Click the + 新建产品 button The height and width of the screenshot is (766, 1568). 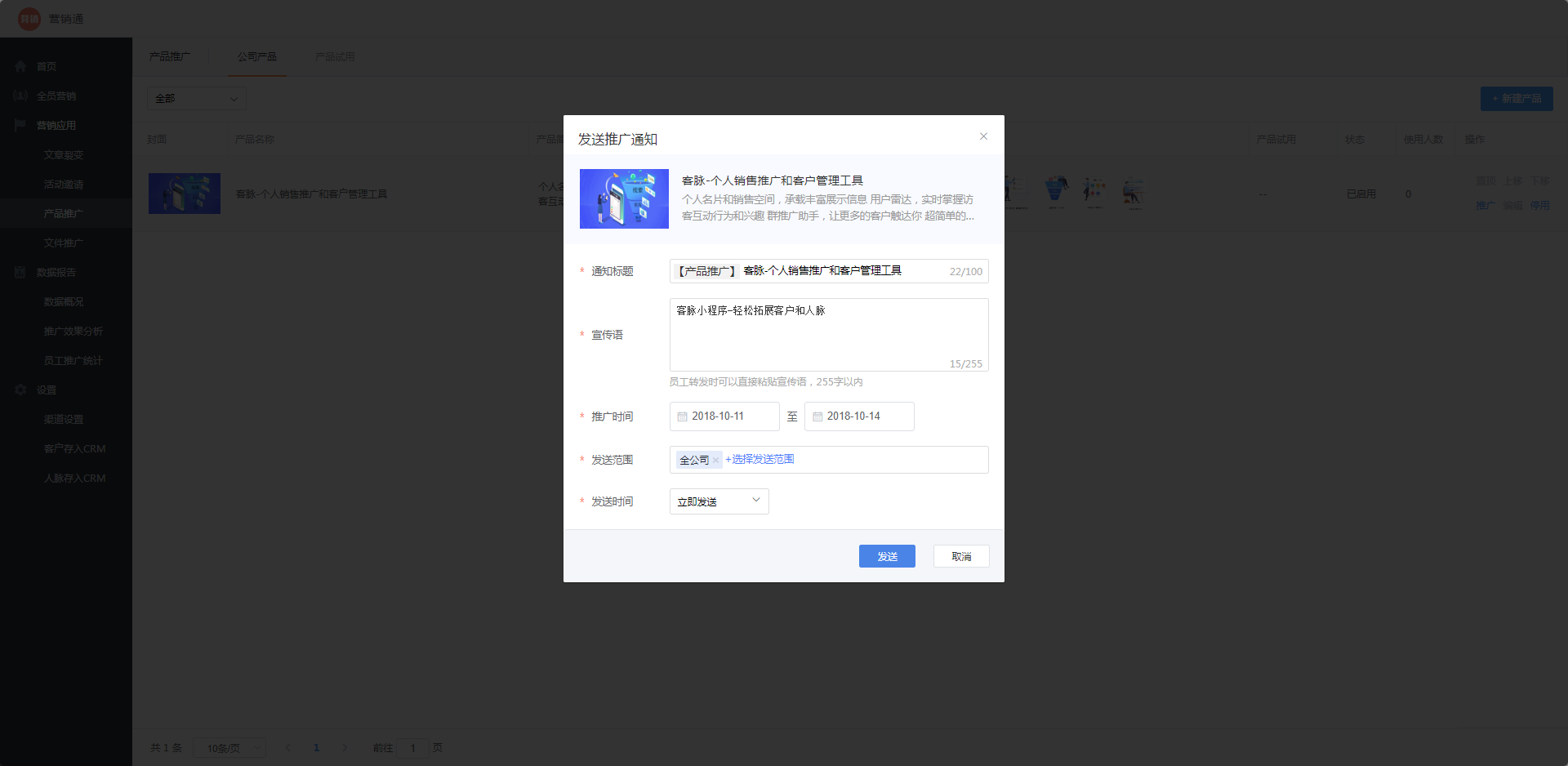point(1517,99)
